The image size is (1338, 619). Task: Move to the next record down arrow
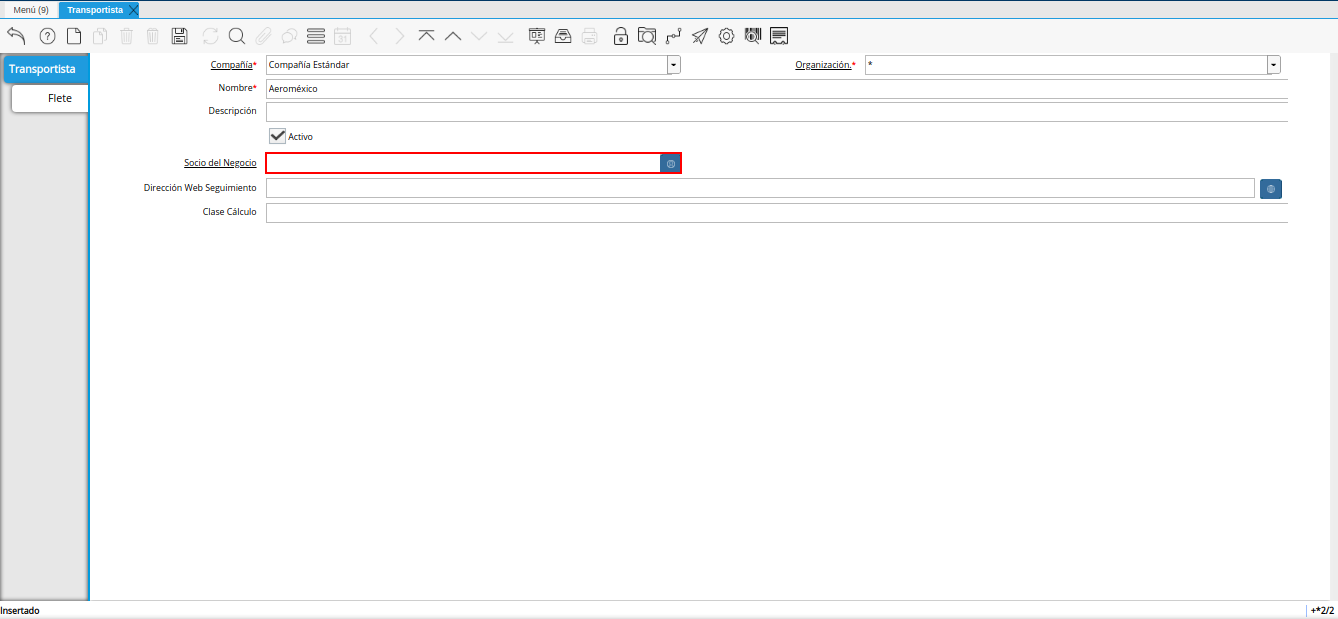479,36
